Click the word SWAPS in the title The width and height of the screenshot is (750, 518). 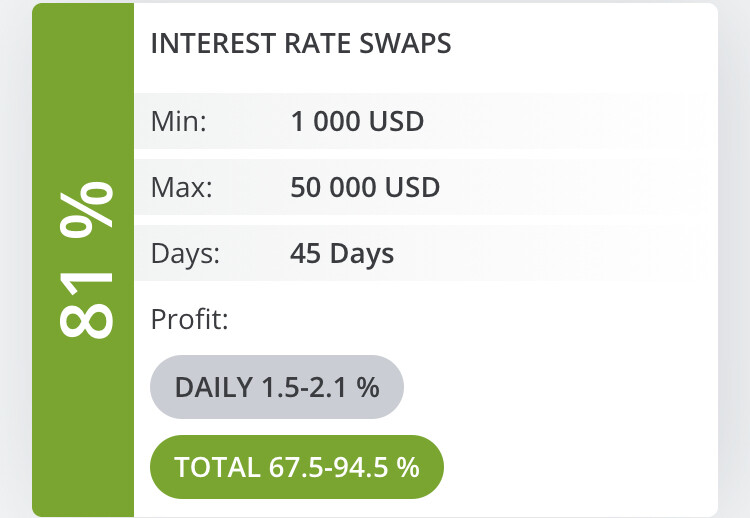coord(406,44)
